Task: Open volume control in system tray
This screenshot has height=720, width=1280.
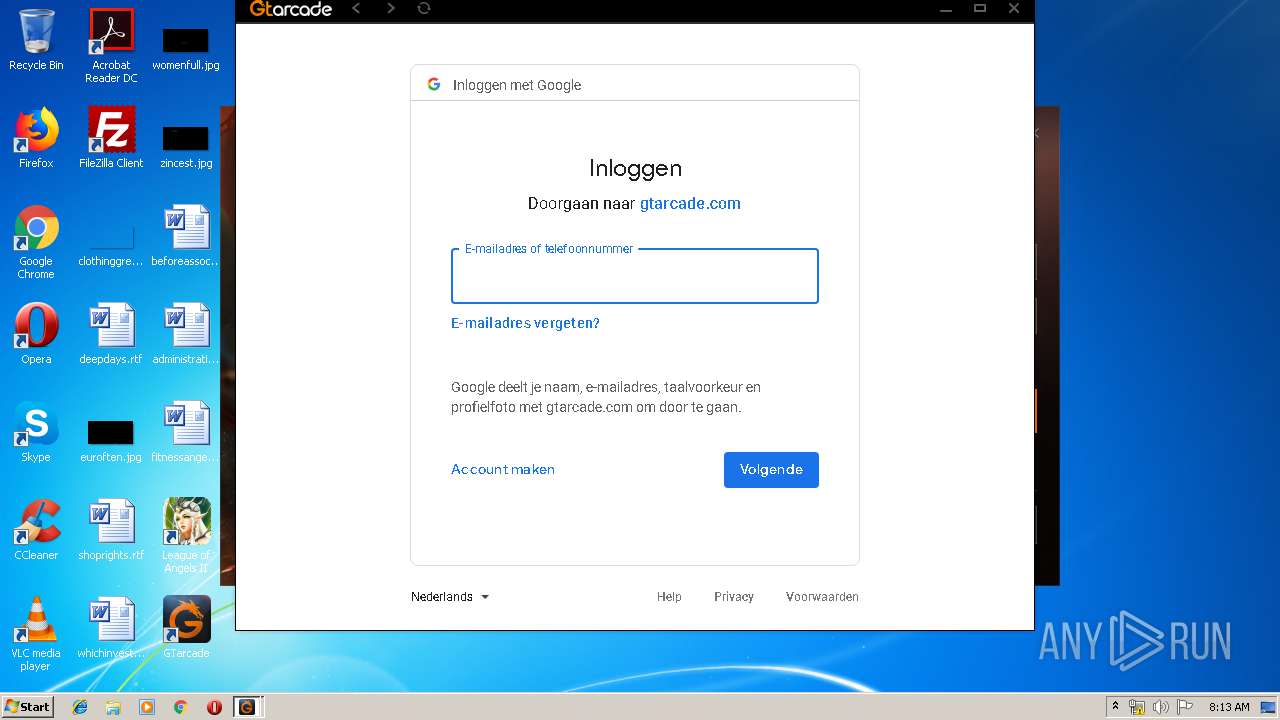Action: tap(1161, 707)
